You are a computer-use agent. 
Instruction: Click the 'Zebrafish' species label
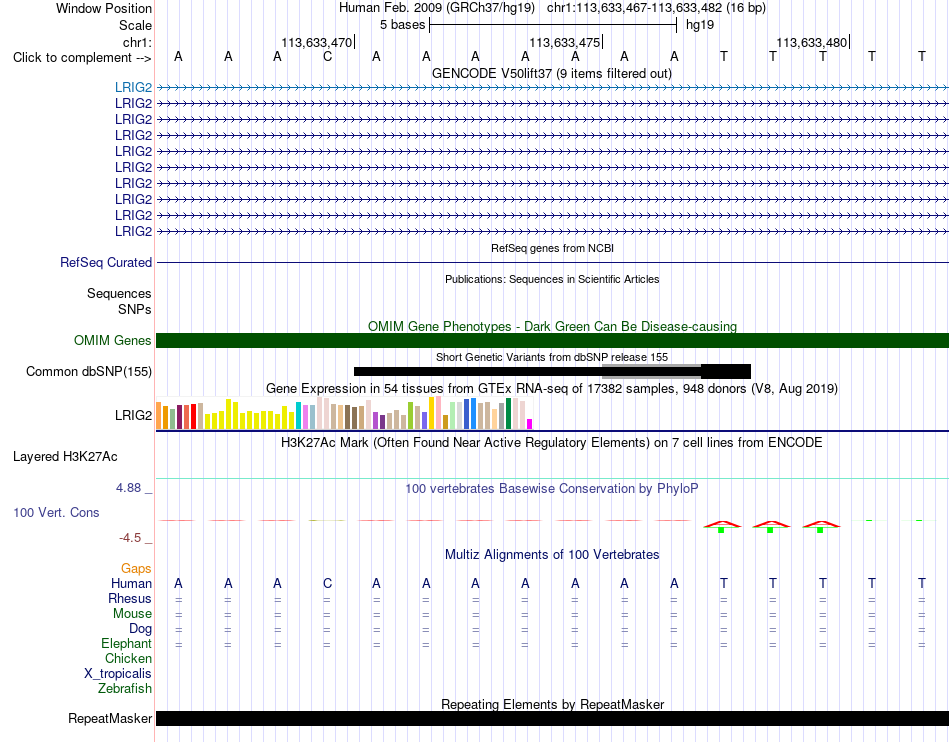coord(125,689)
